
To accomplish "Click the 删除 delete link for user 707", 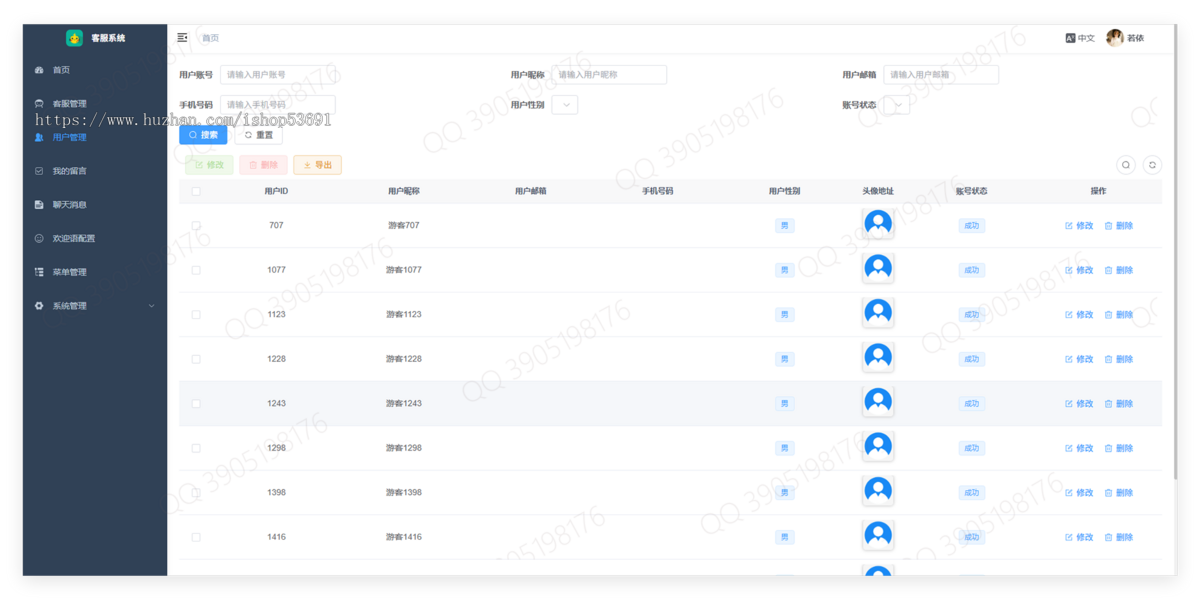I will [x=1119, y=226].
